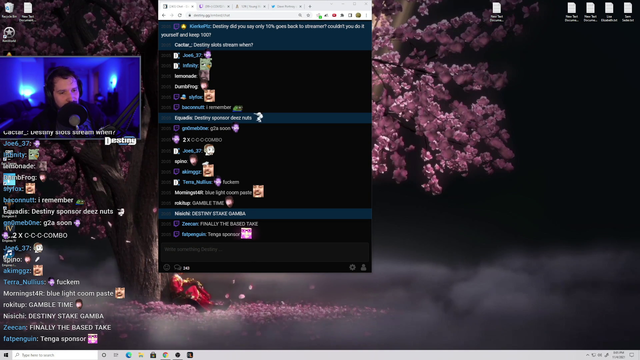
Task: Open the New Text Document icon beside Recycle Bin
Action: pos(28,11)
